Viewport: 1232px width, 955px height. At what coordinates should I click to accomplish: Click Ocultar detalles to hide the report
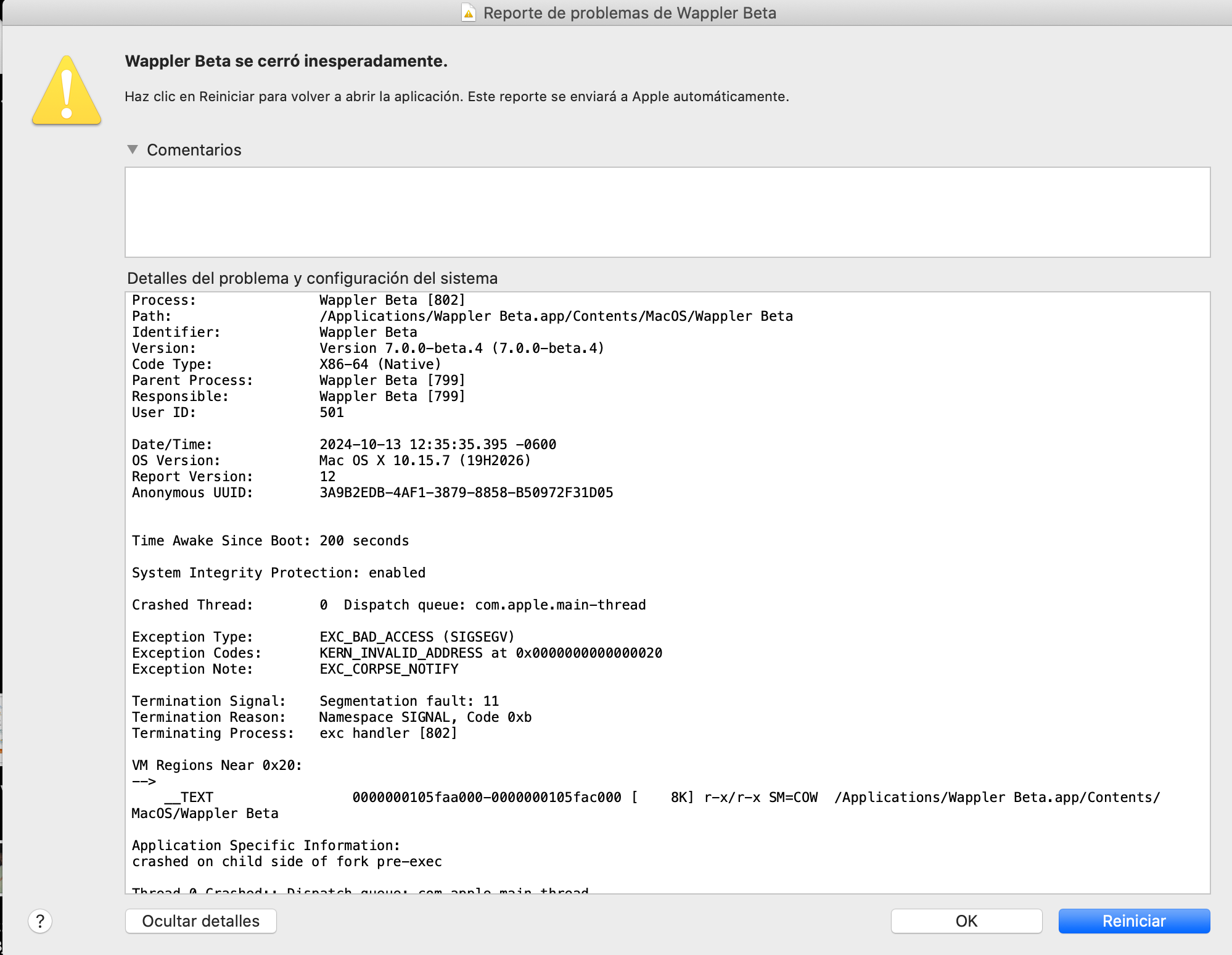[200, 921]
